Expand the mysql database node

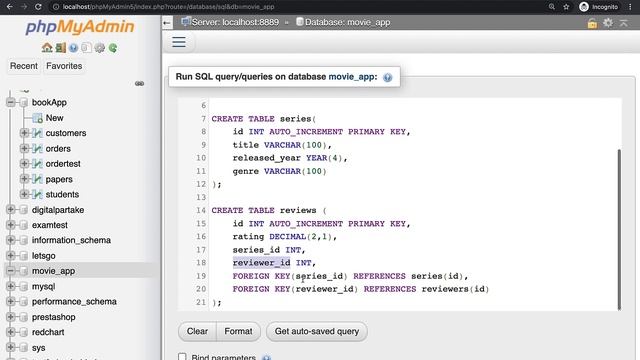11,286
